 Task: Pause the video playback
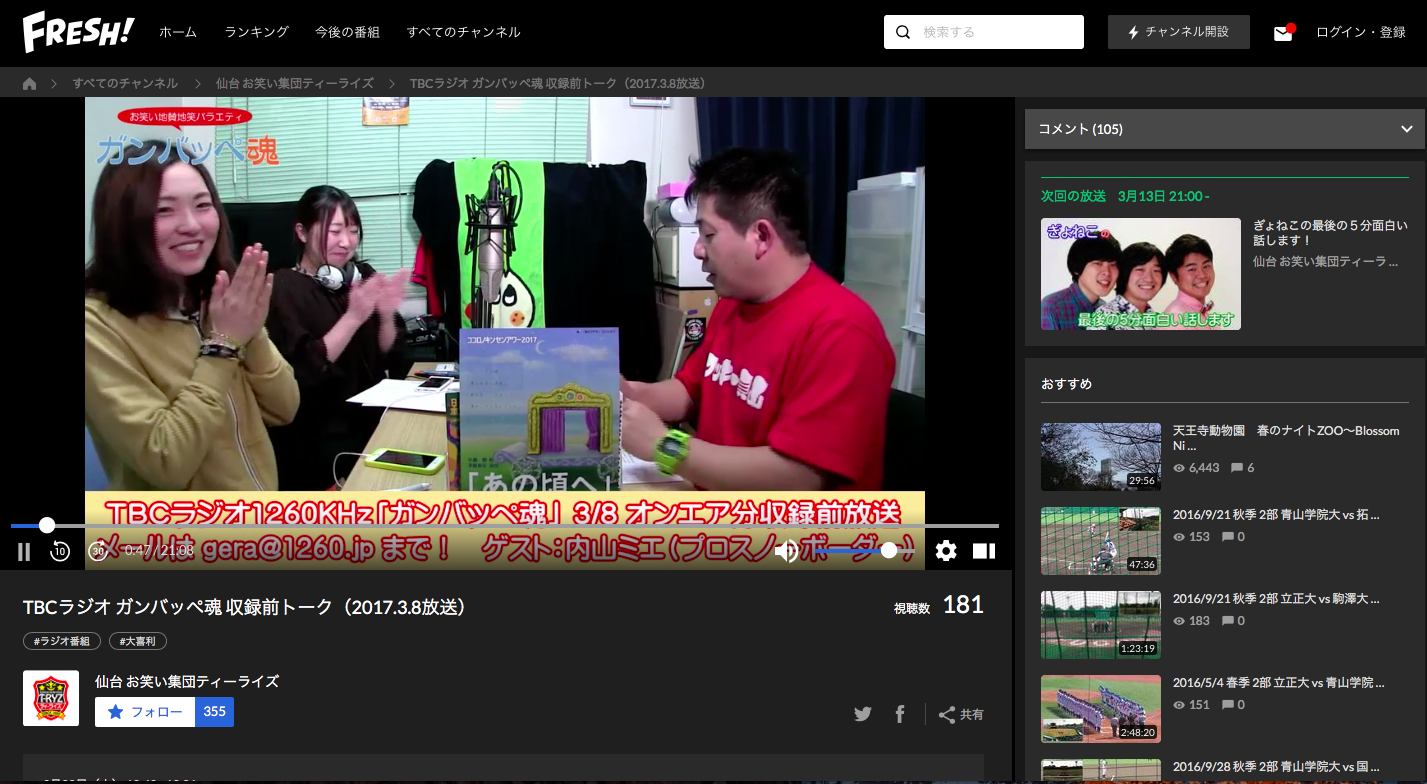[24, 551]
